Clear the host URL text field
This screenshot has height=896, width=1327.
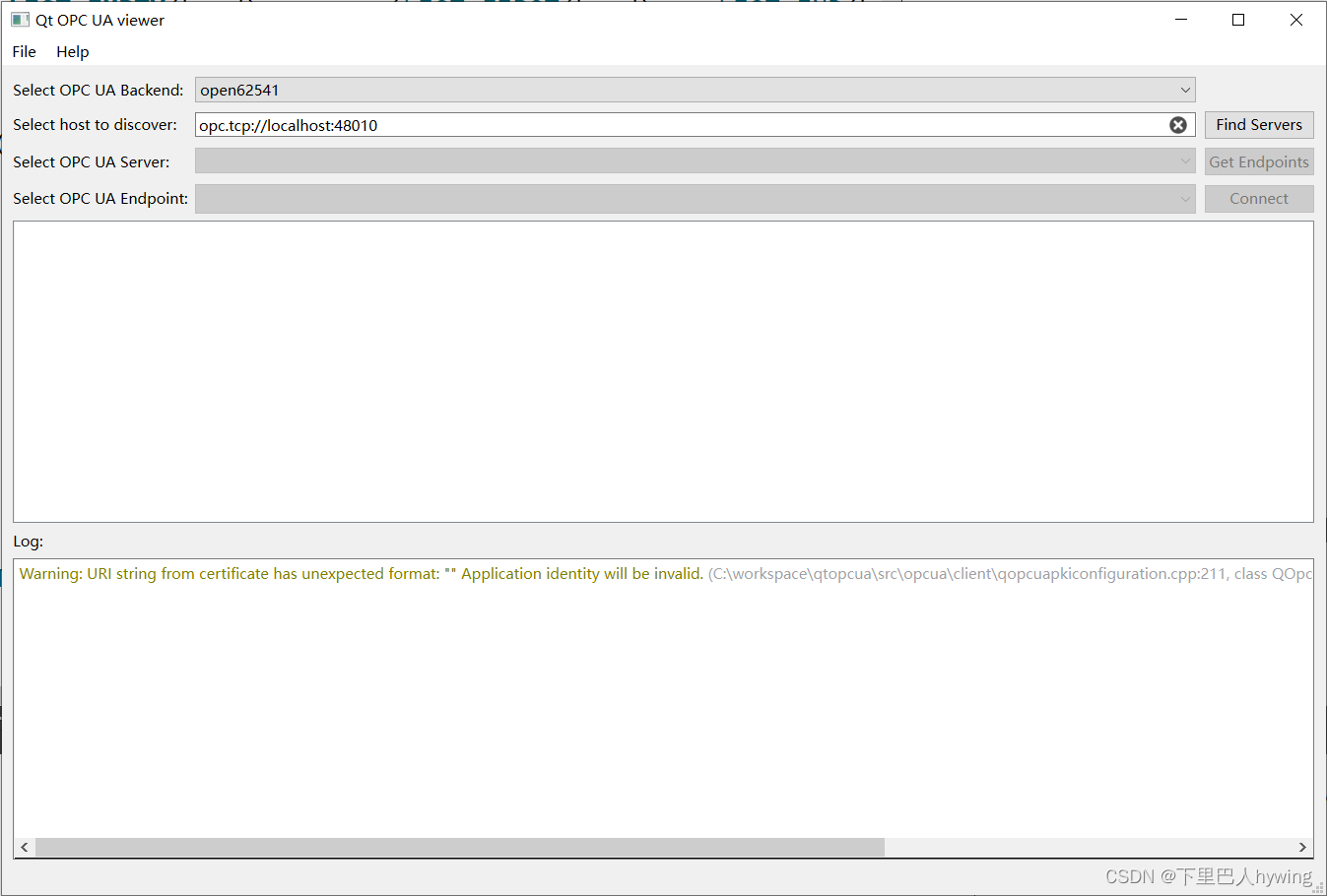pyautogui.click(x=1177, y=125)
